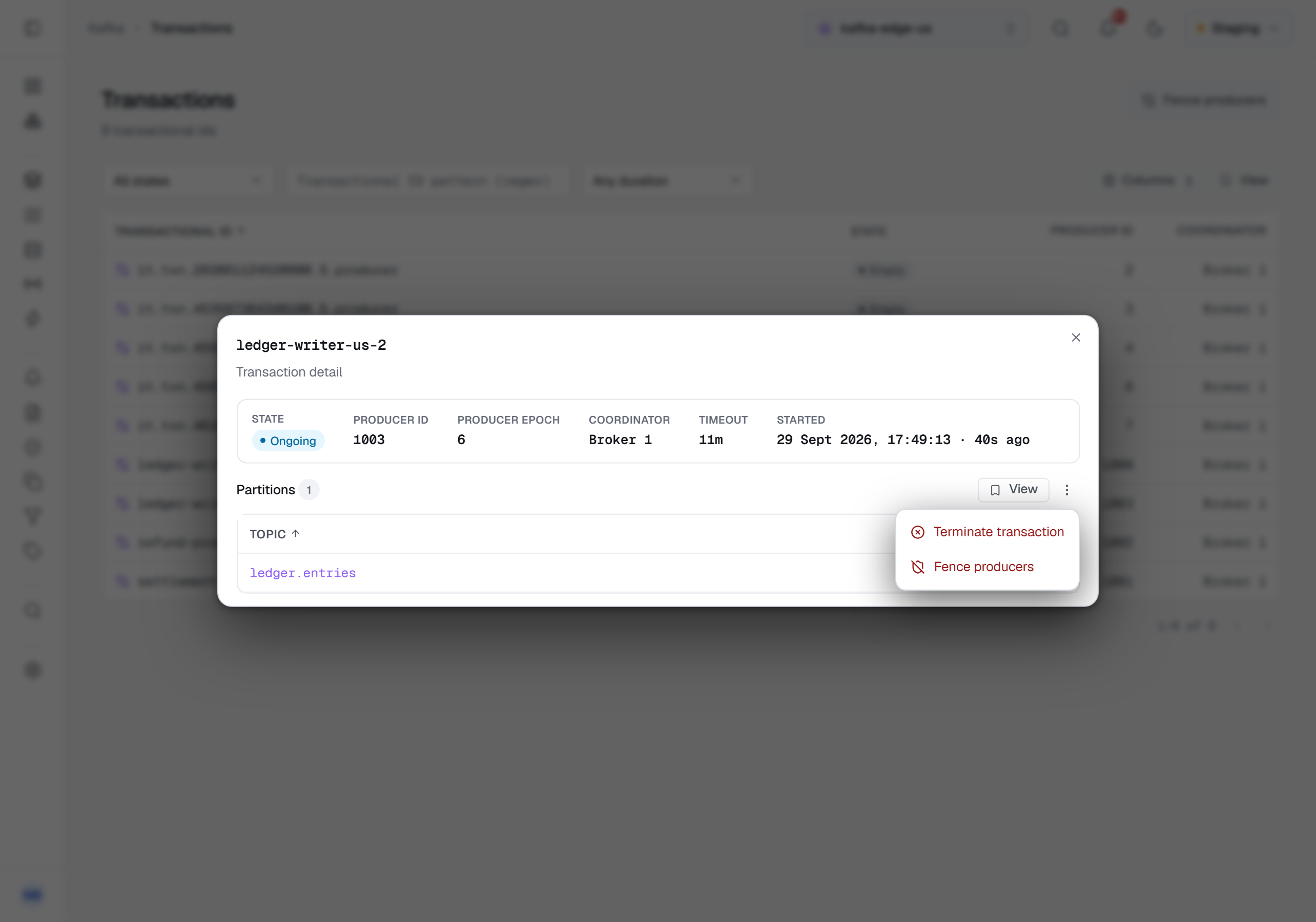Screen dimensions: 1316x922
Task: Click the Fence producers shield icon
Action: point(918,567)
